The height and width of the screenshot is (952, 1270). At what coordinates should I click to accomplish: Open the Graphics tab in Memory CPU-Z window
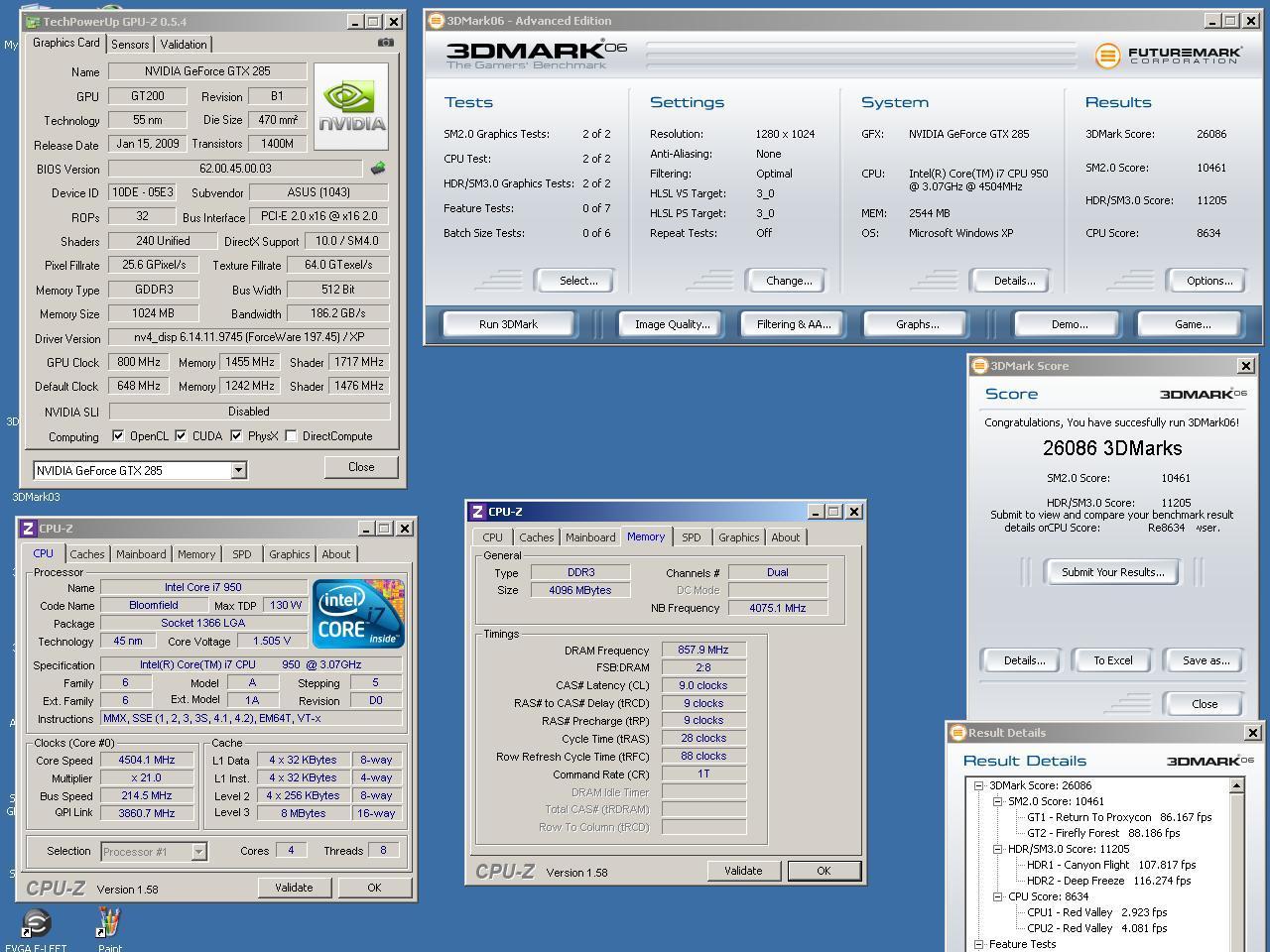pos(739,537)
